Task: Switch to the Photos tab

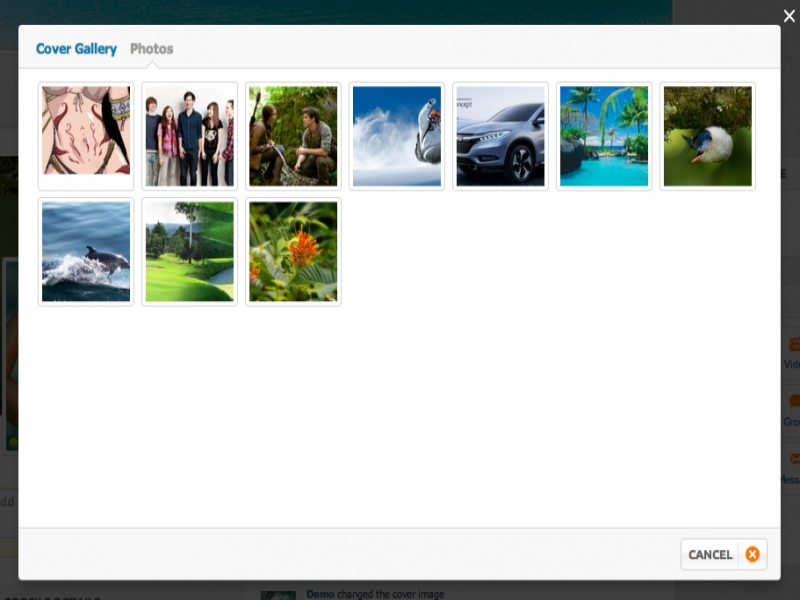Action: pyautogui.click(x=151, y=49)
